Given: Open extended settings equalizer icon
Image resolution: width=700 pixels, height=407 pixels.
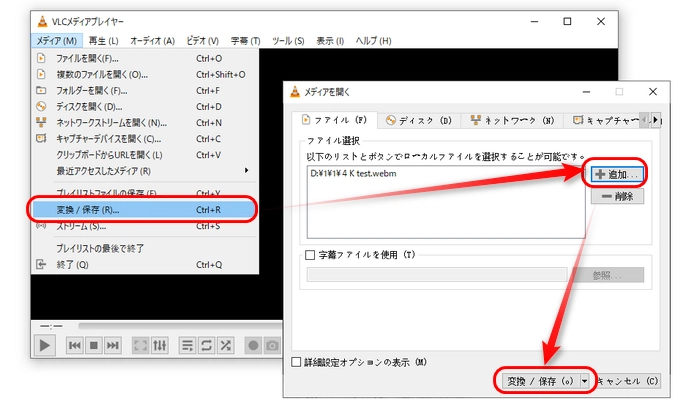Looking at the screenshot, I should click(160, 345).
